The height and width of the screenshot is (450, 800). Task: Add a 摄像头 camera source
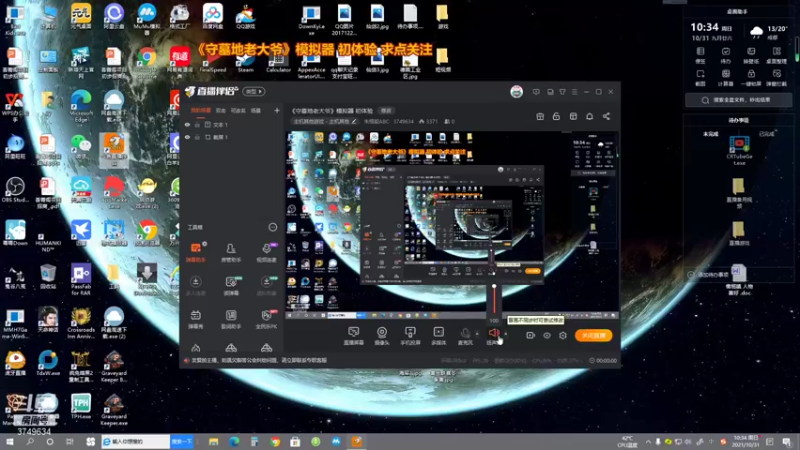[382, 336]
